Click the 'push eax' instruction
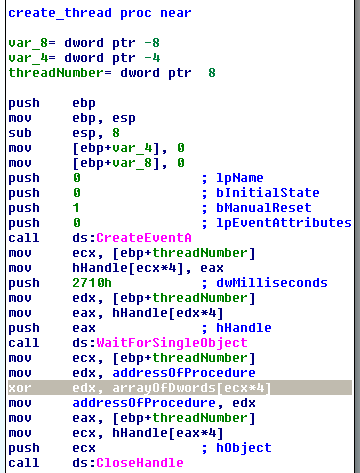360x473 pixels. coord(52,328)
